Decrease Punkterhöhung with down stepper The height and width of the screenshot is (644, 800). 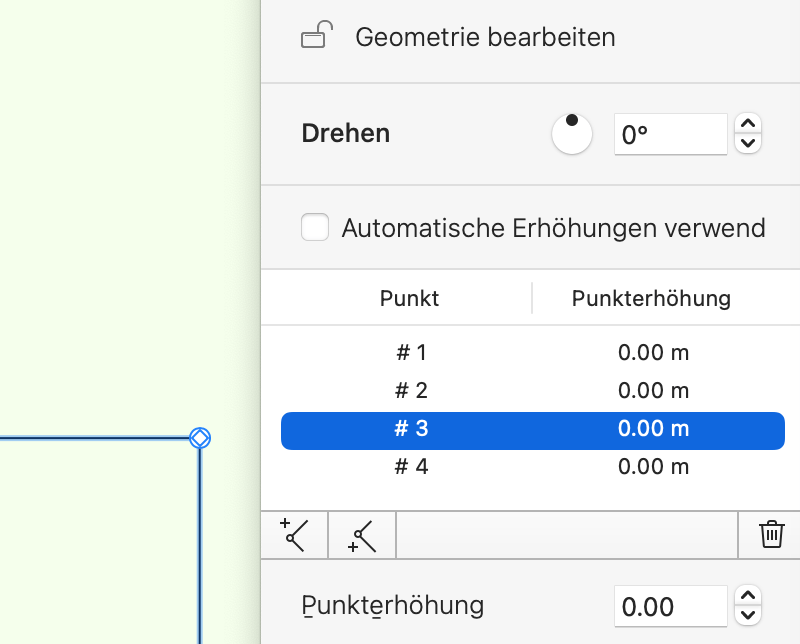(748, 616)
